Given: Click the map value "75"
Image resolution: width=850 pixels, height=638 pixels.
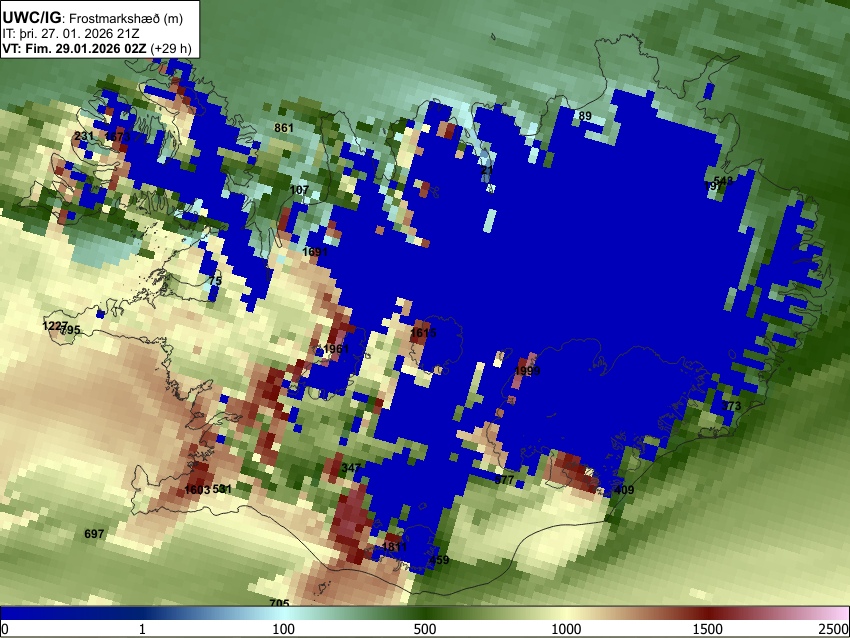Looking at the screenshot, I should (215, 281).
